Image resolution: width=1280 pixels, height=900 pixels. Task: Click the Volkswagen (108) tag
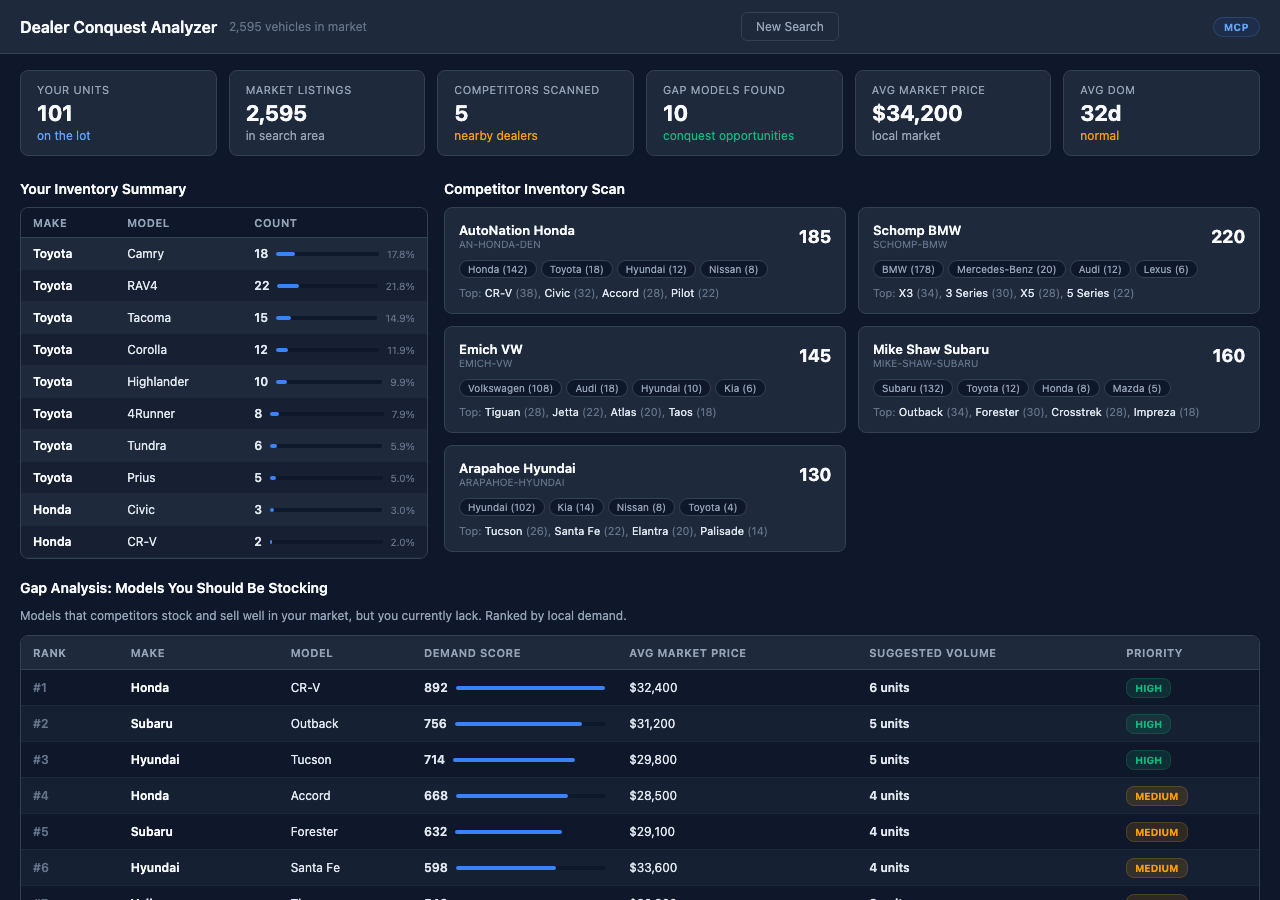(510, 388)
